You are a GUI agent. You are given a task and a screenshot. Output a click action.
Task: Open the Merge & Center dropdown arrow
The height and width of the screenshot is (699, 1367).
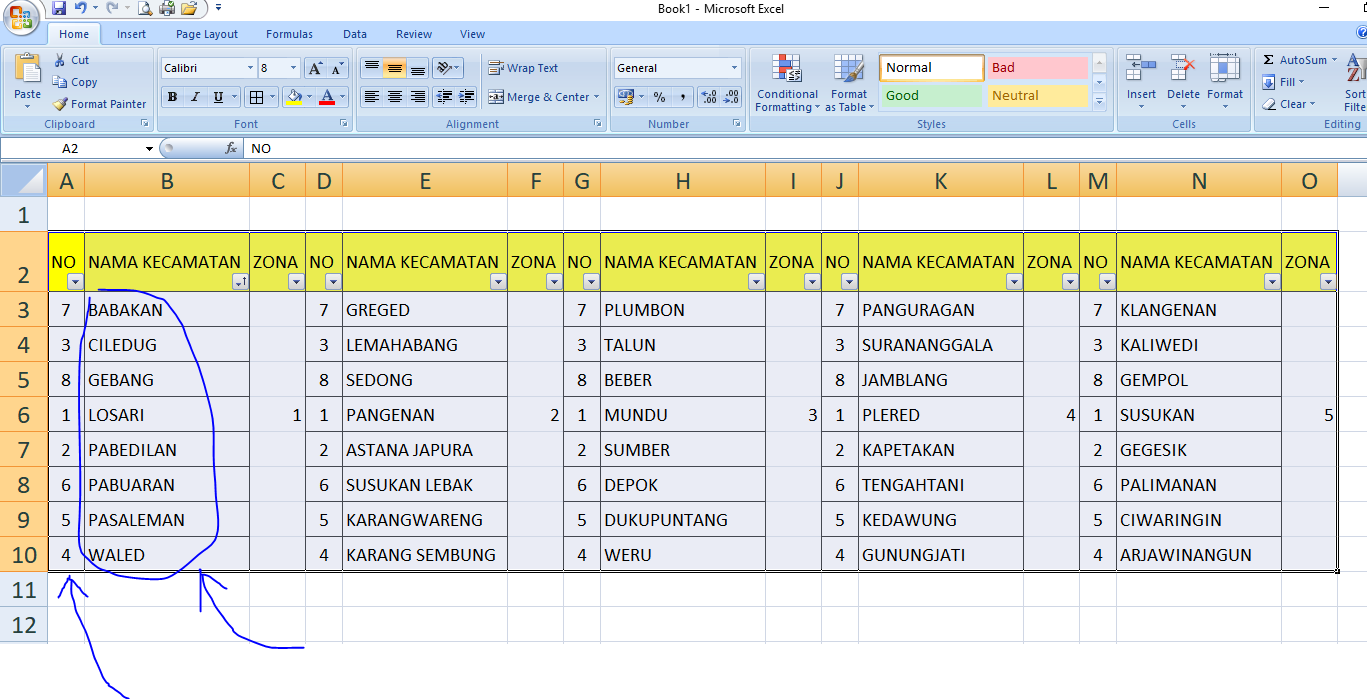pyautogui.click(x=597, y=97)
